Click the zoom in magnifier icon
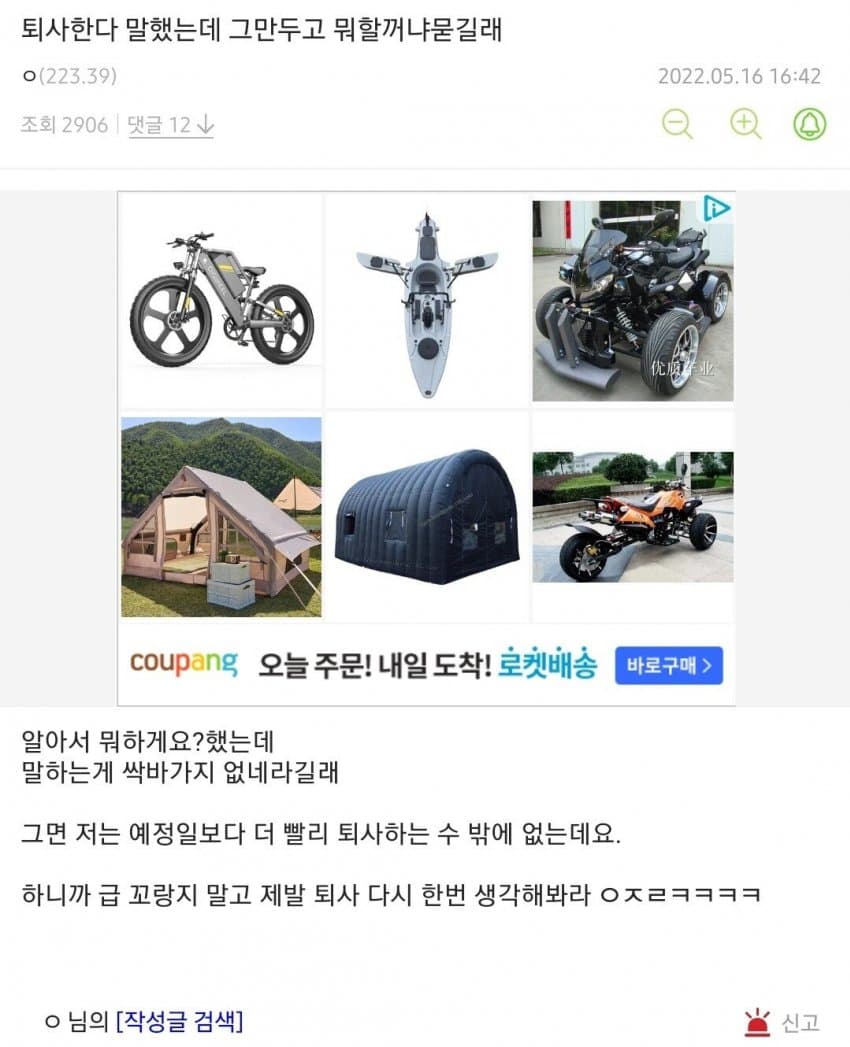850x1047 pixels. click(x=745, y=124)
